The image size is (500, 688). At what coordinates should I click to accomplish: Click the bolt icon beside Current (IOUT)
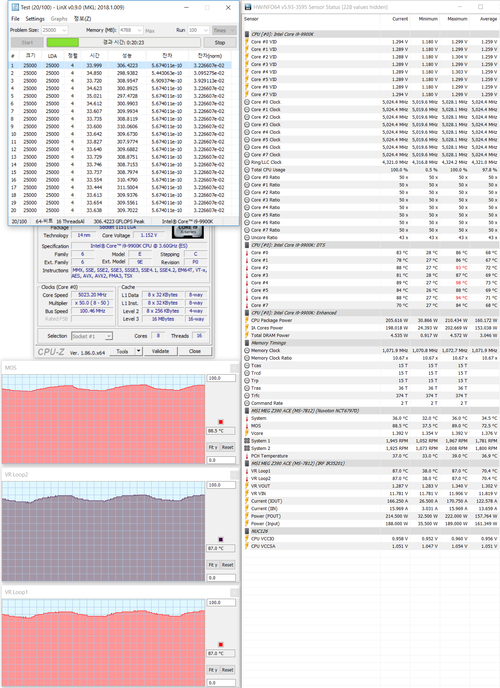247,501
